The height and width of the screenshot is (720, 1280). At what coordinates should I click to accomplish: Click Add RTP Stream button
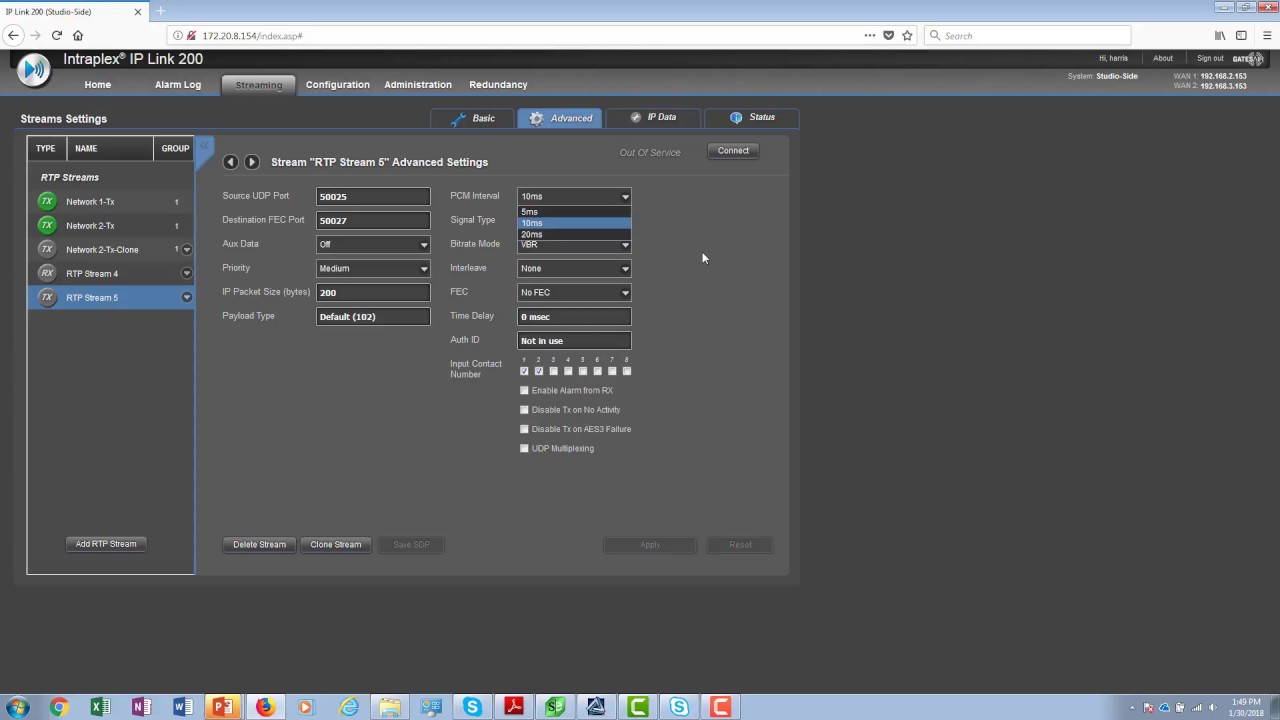[106, 544]
